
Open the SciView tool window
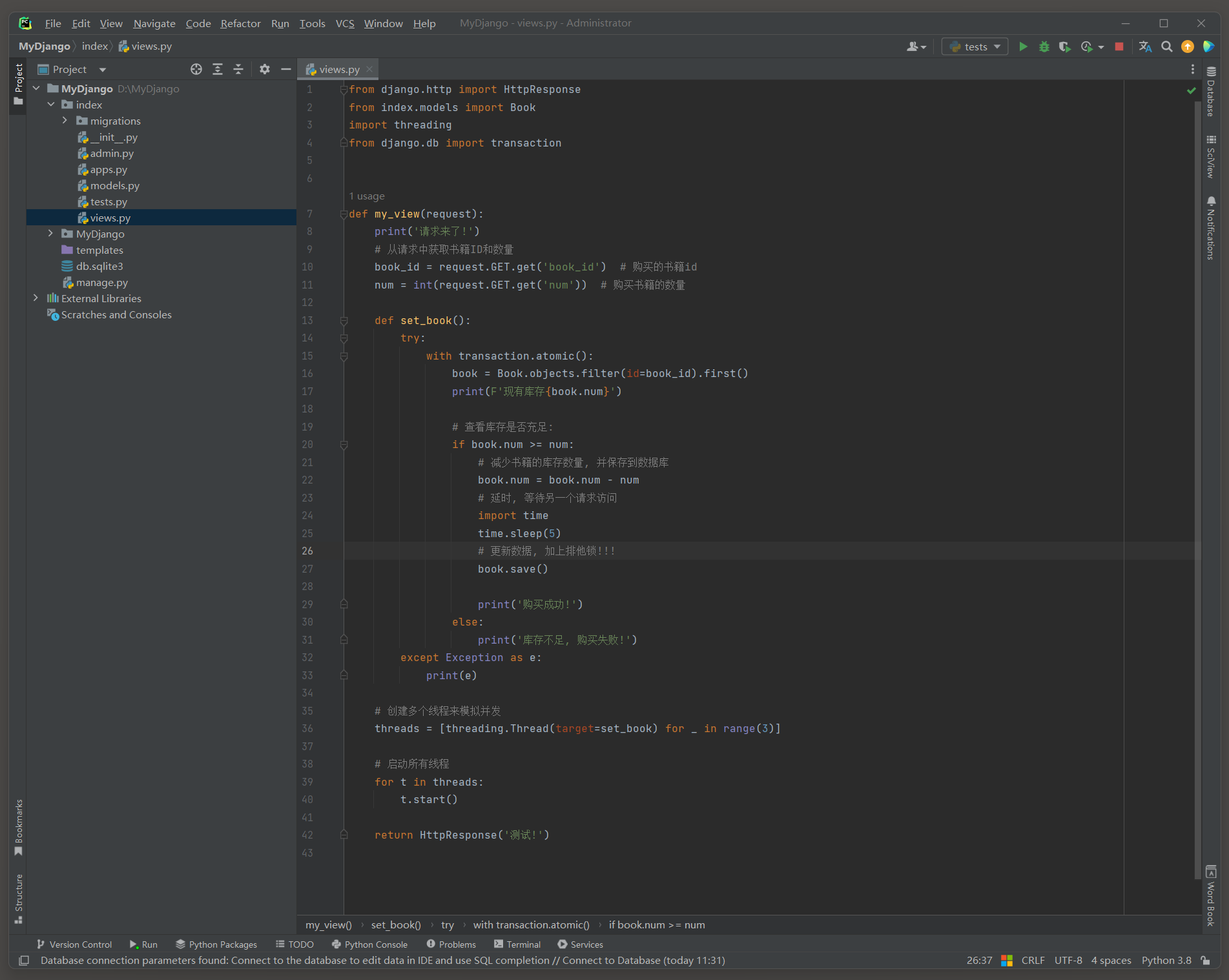pyautogui.click(x=1211, y=157)
